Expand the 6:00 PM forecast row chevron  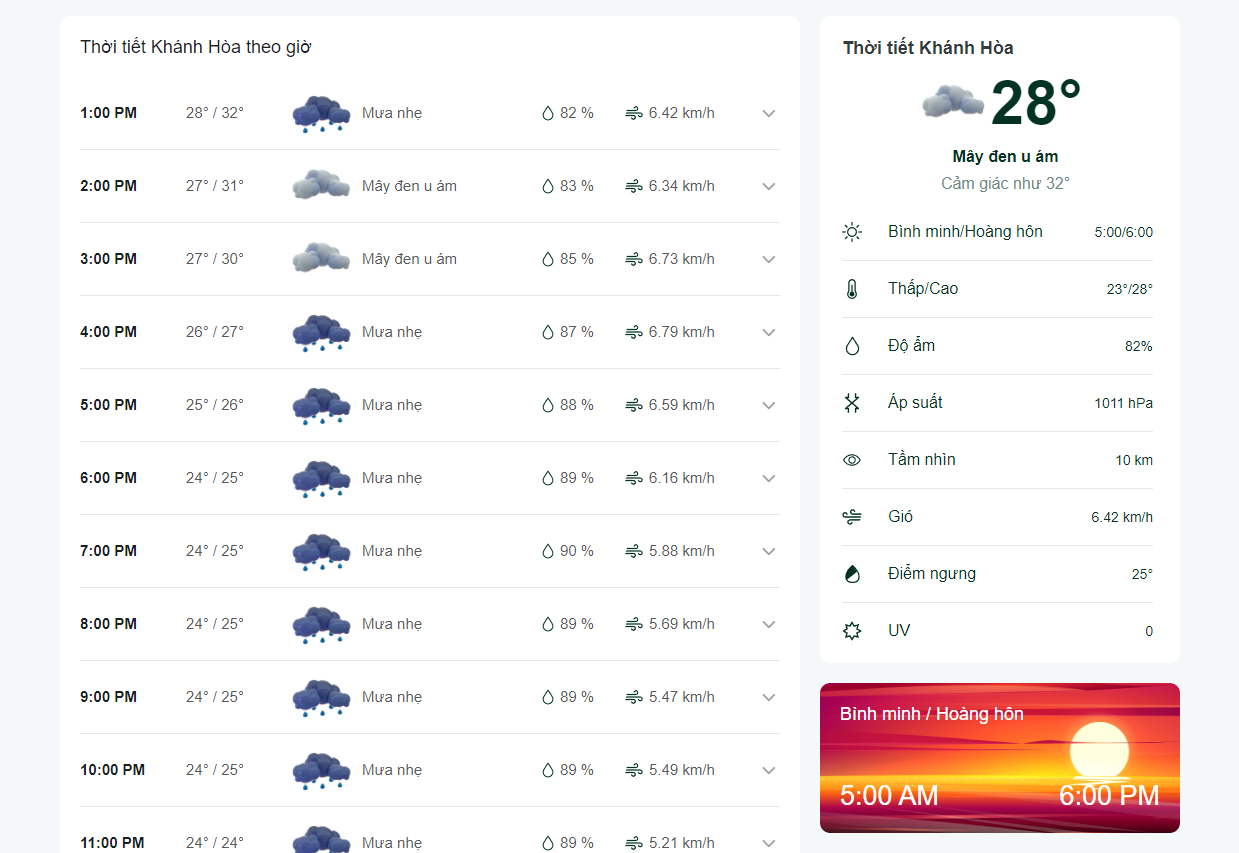click(x=769, y=478)
